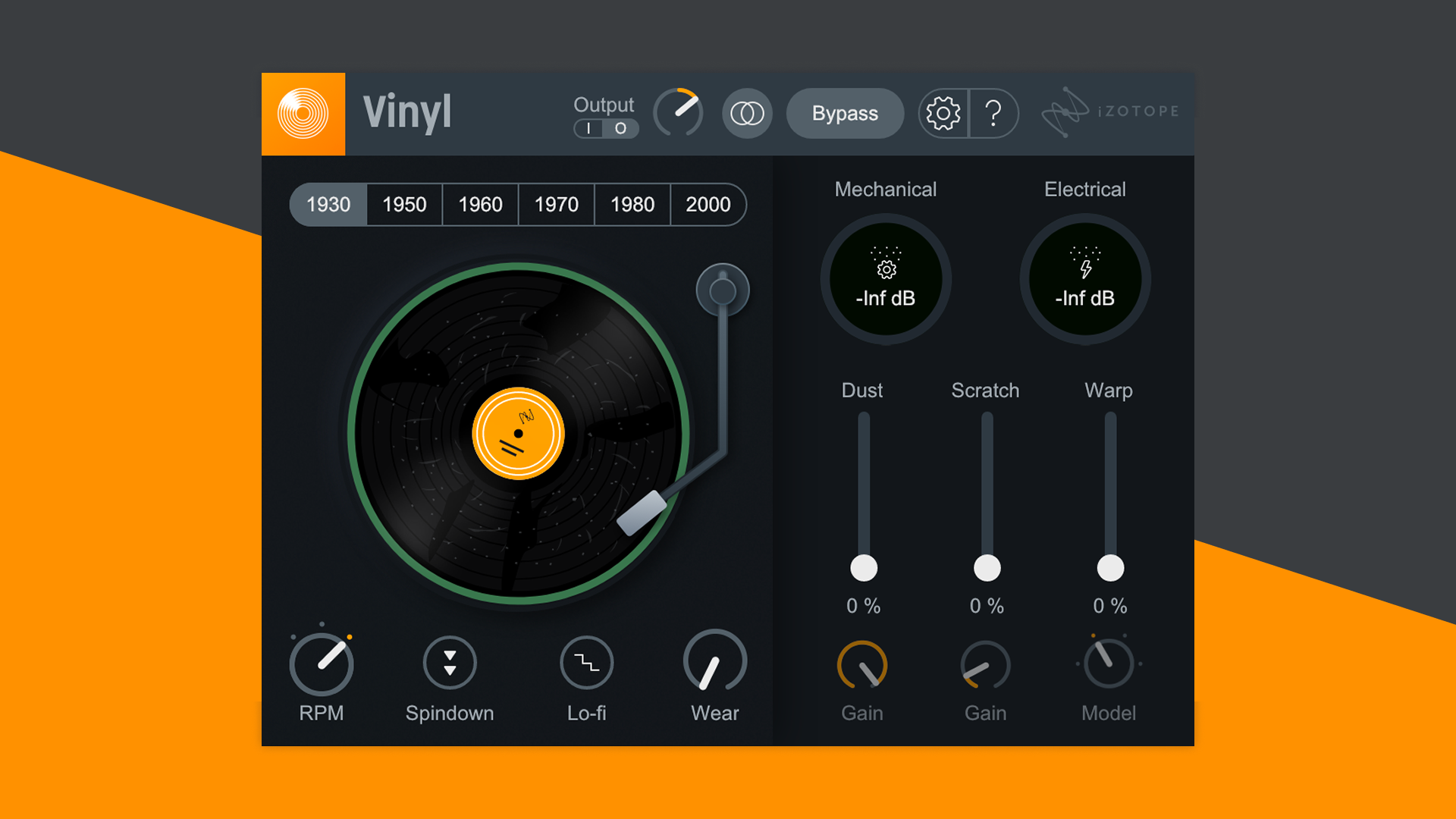Viewport: 1456px width, 819px height.
Task: Select the 1970 era
Action: click(555, 204)
